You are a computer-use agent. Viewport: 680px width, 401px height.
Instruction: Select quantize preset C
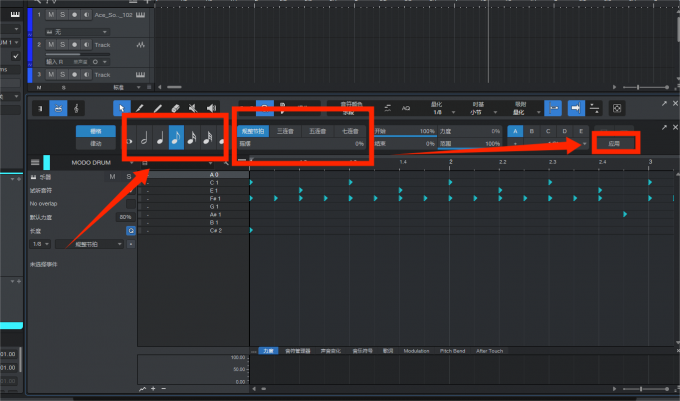pyautogui.click(x=548, y=131)
